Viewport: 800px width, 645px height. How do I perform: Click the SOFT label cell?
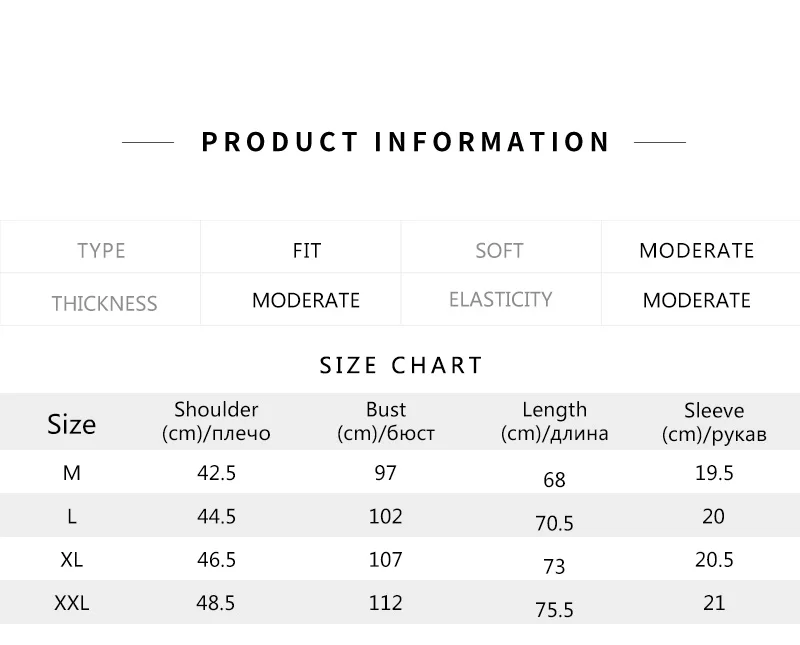499,250
